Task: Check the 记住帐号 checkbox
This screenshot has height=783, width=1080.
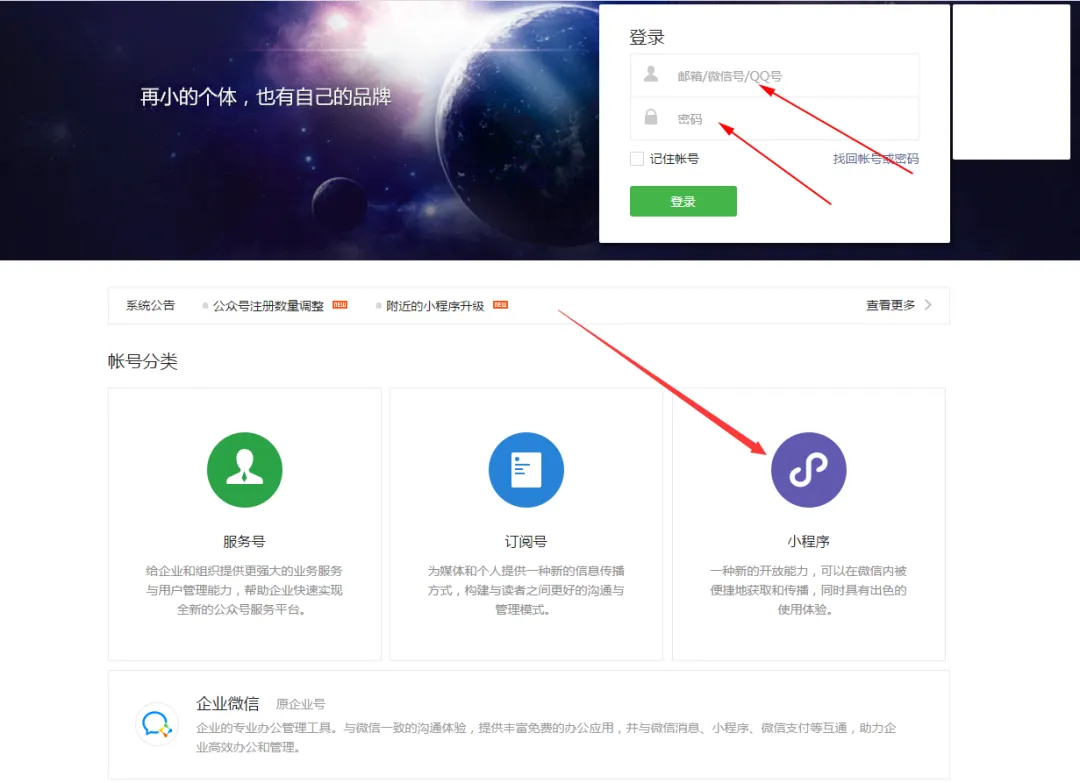Action: point(637,159)
